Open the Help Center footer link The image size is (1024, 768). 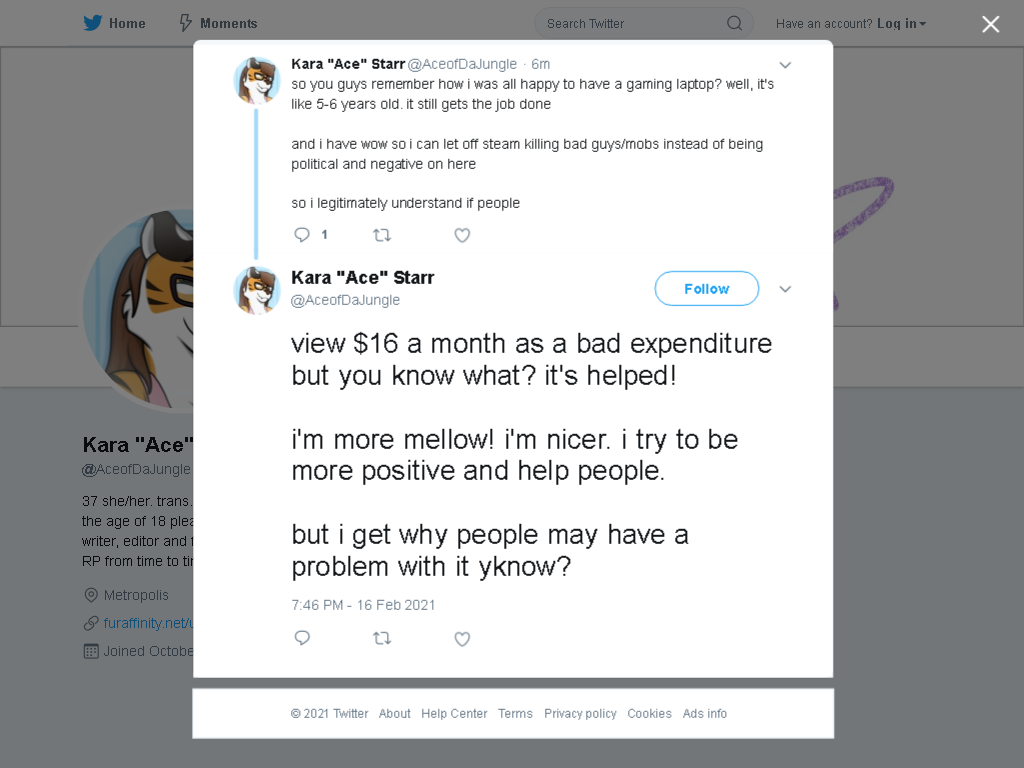pyautogui.click(x=454, y=713)
